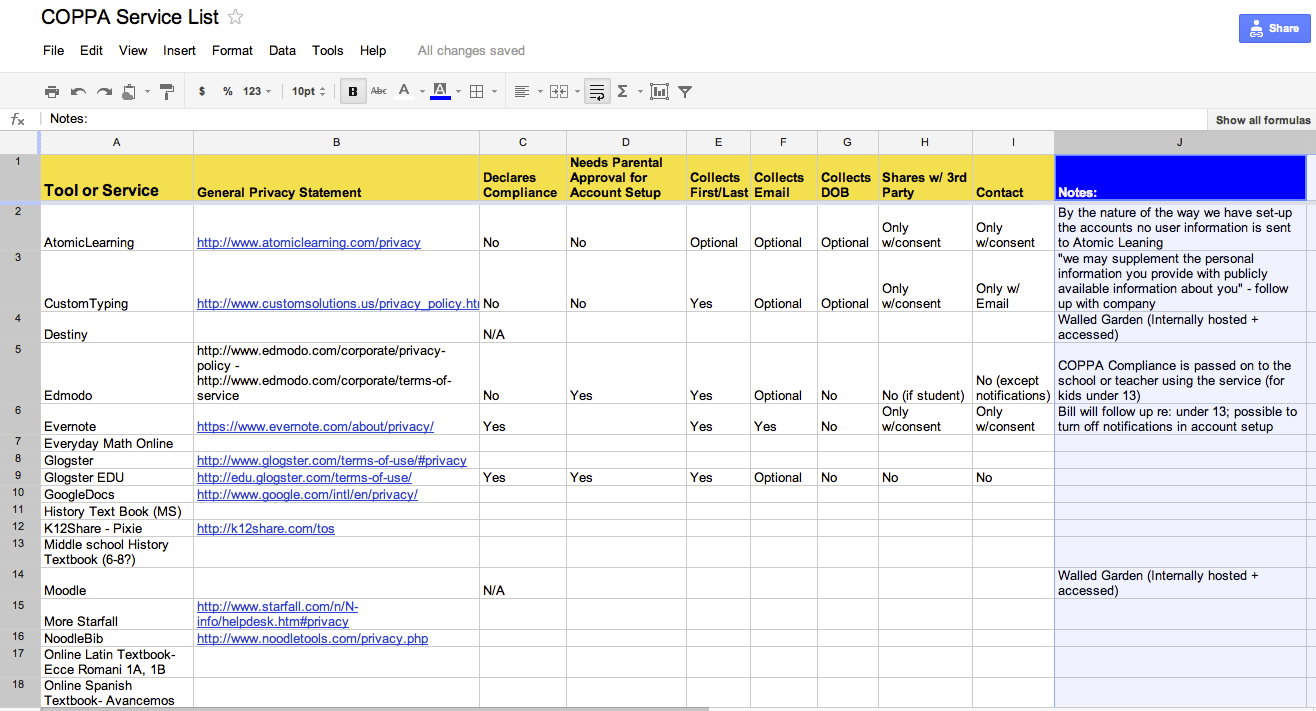Open the File menu
The image size is (1316, 711).
point(53,50)
